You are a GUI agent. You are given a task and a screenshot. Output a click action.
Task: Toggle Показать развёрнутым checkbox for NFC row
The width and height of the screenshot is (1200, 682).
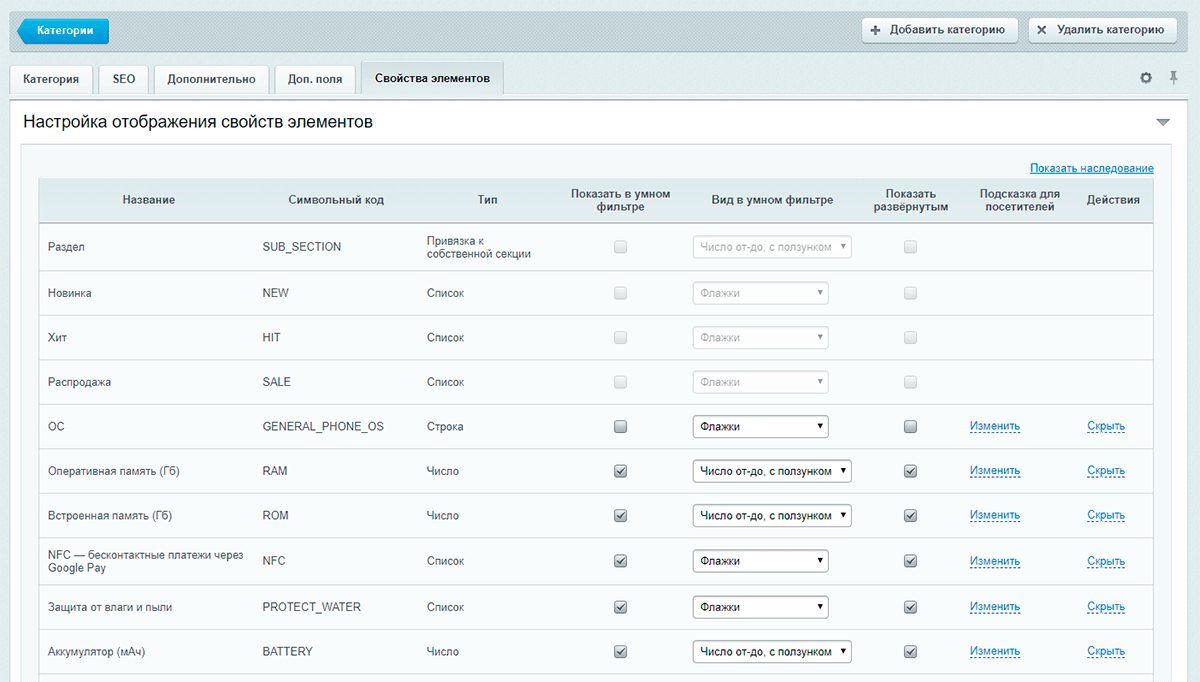pos(910,561)
